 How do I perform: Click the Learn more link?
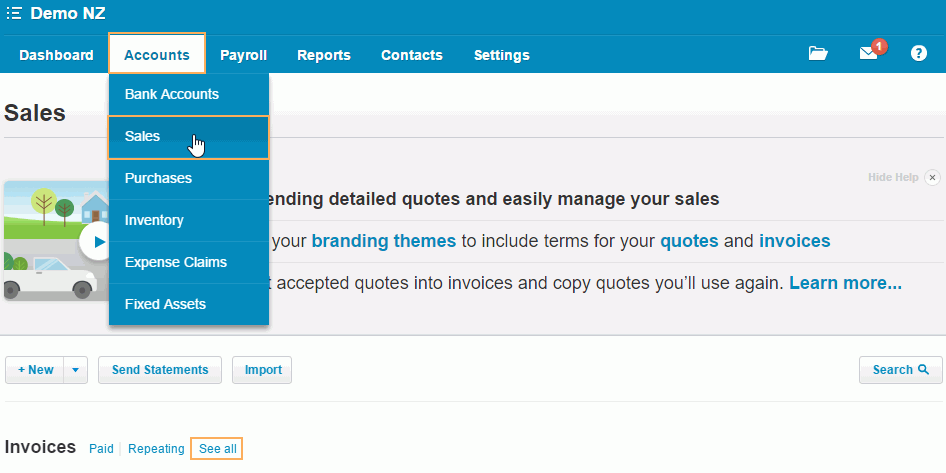845,283
